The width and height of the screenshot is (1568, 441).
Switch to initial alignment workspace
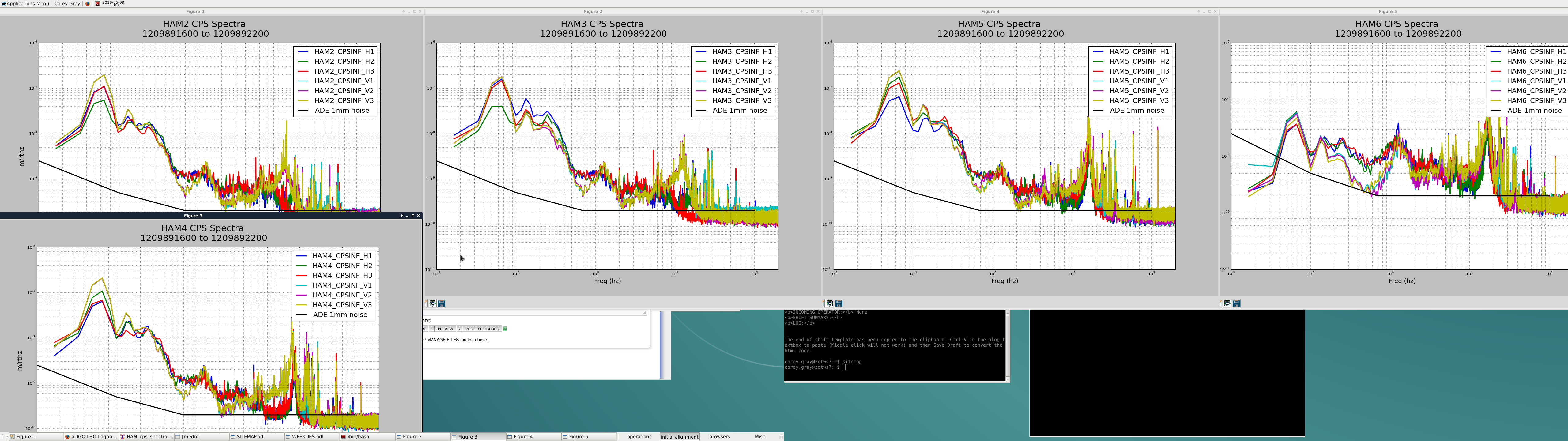pyautogui.click(x=679, y=437)
